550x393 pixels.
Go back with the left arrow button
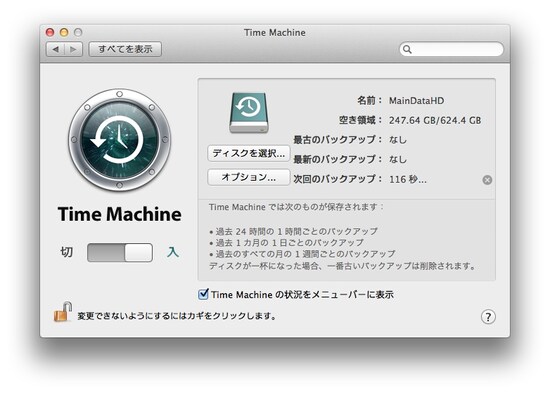point(55,49)
